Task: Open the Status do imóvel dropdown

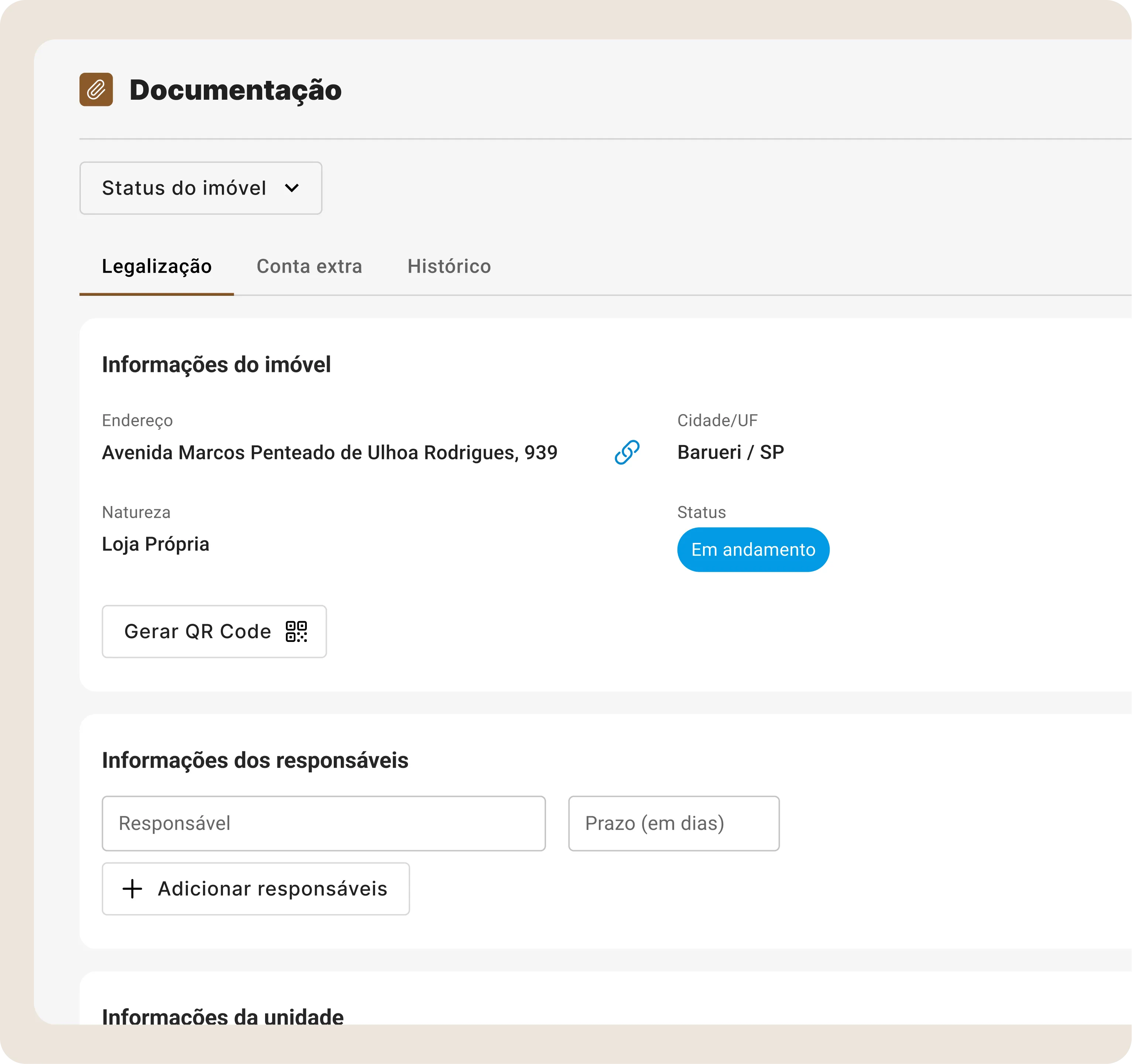Action: [x=200, y=188]
